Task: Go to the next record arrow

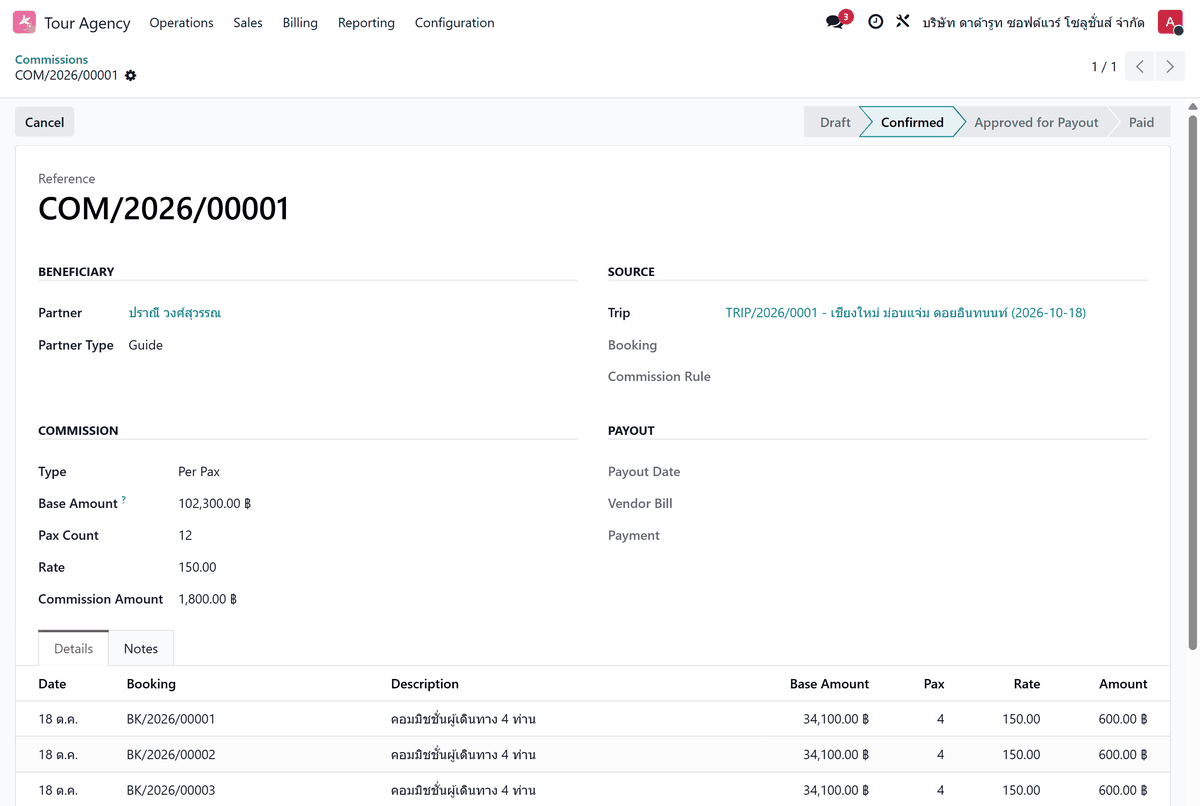Action: click(x=1170, y=67)
